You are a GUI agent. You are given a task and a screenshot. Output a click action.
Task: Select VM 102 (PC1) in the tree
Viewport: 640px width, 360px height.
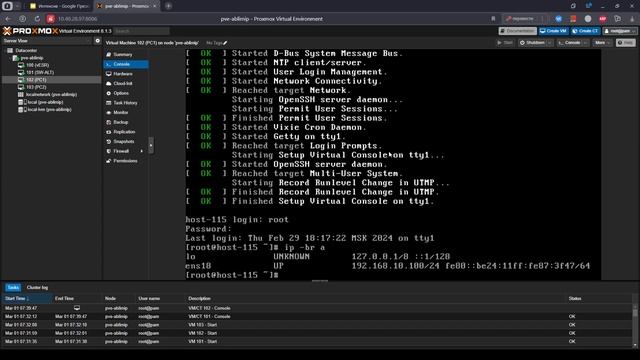[36, 80]
